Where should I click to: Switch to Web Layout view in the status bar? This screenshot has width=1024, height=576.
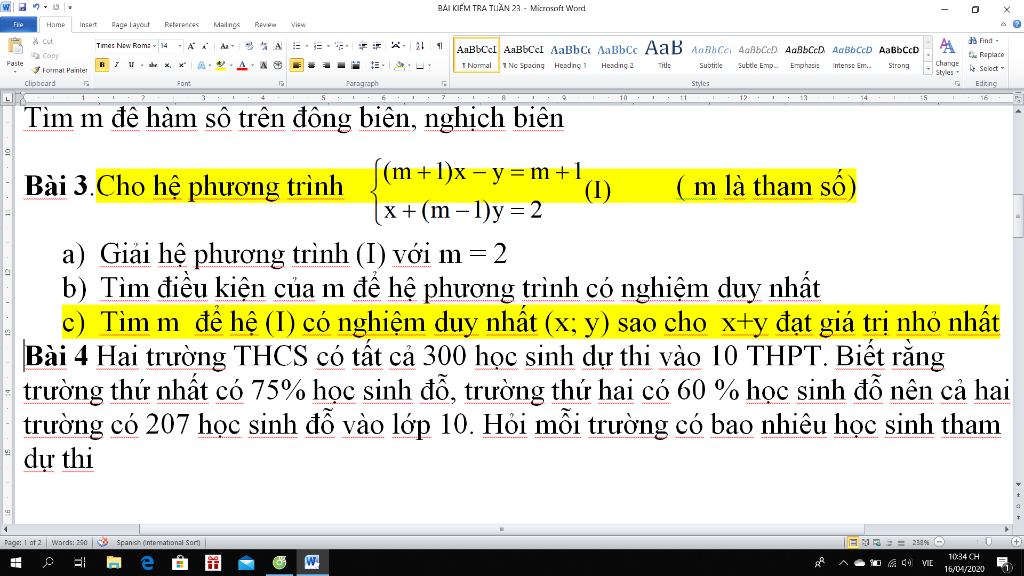(876, 542)
